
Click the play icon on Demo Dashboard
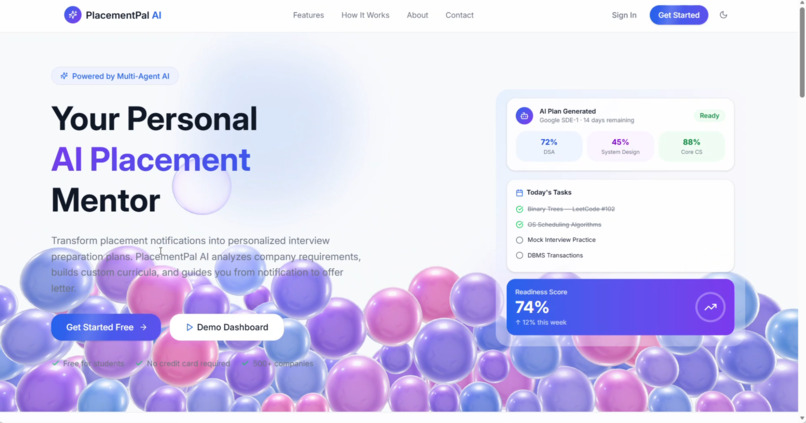(189, 327)
